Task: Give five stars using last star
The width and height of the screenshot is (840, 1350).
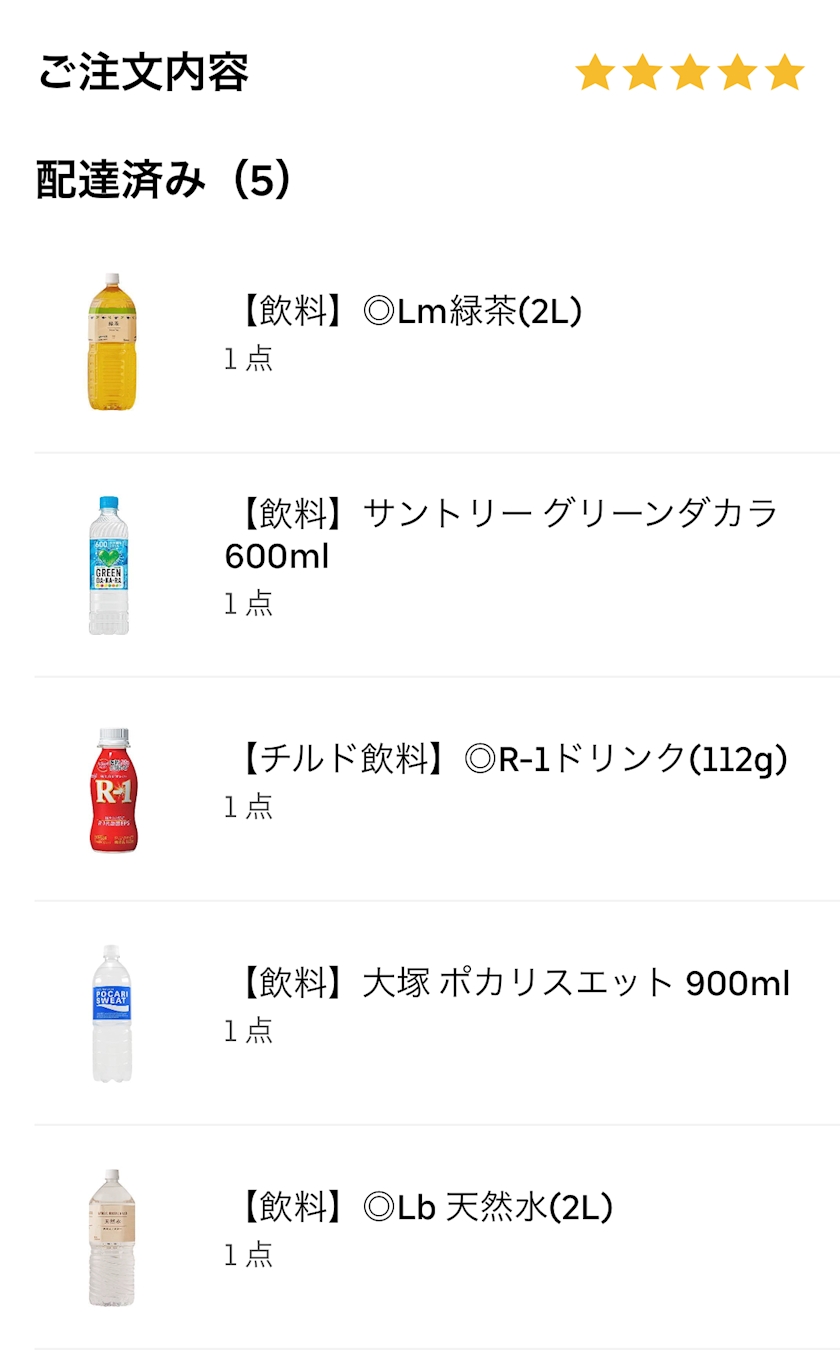Action: pos(785,73)
